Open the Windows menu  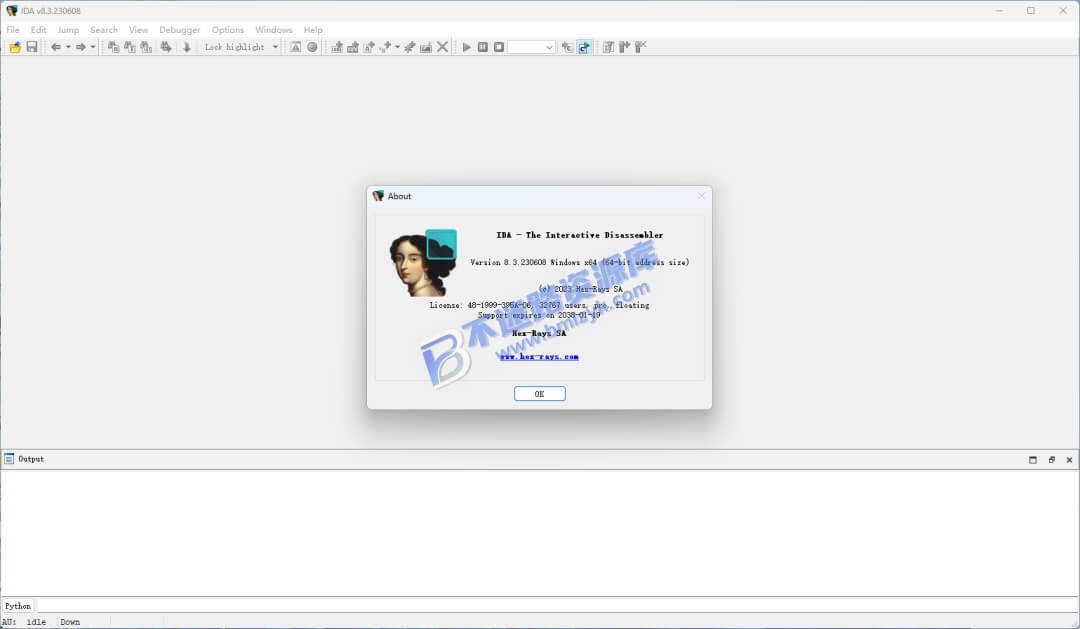click(x=274, y=30)
